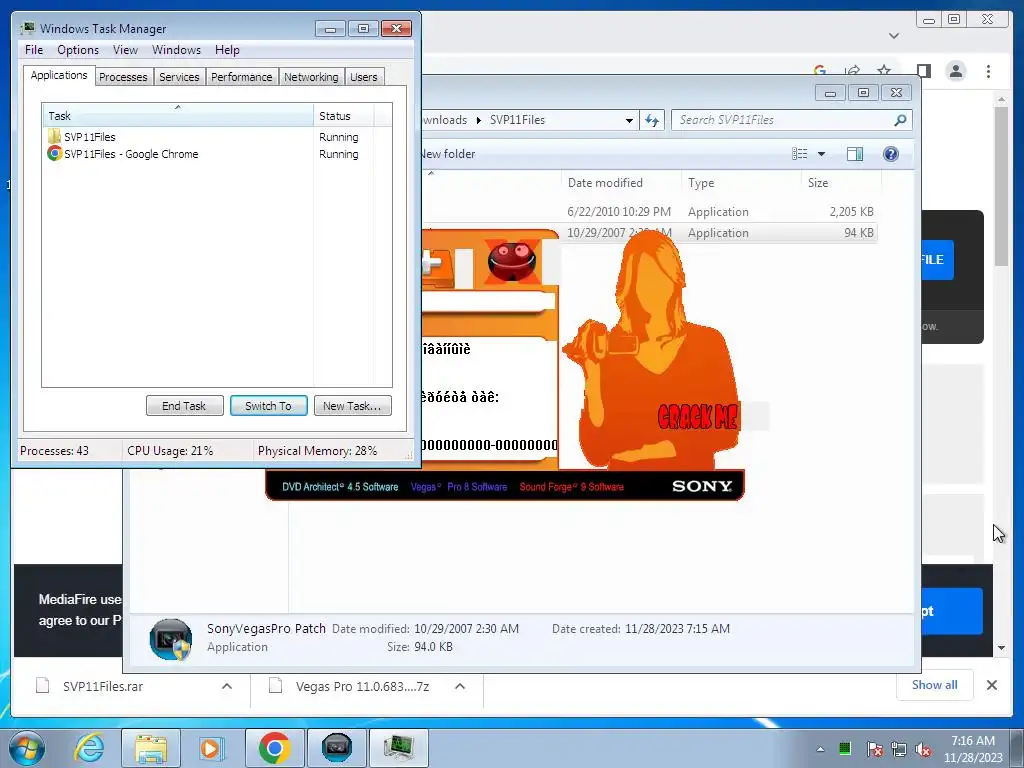Click Show all downloads

pos(935,685)
